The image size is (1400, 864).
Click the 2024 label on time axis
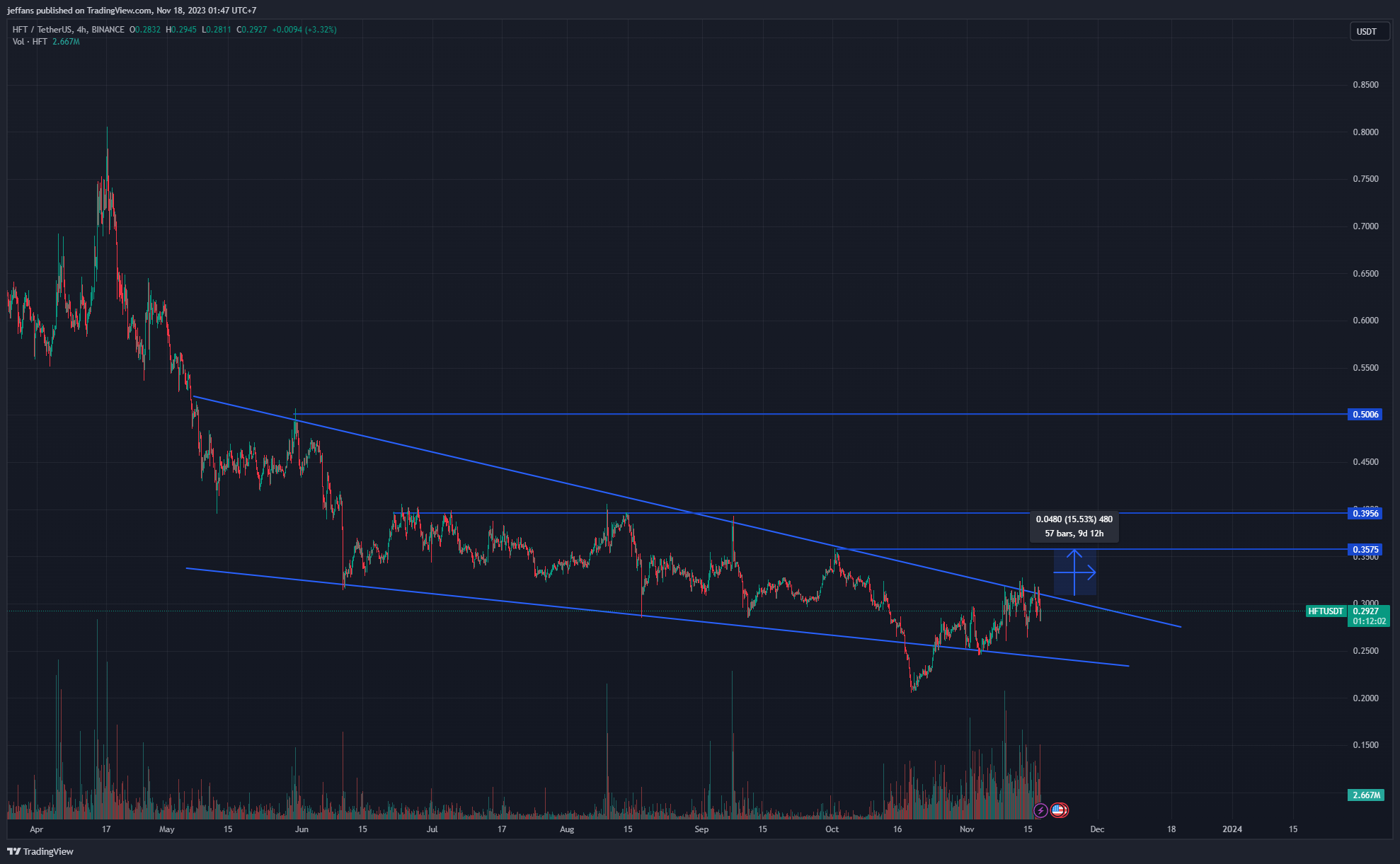point(1232,829)
